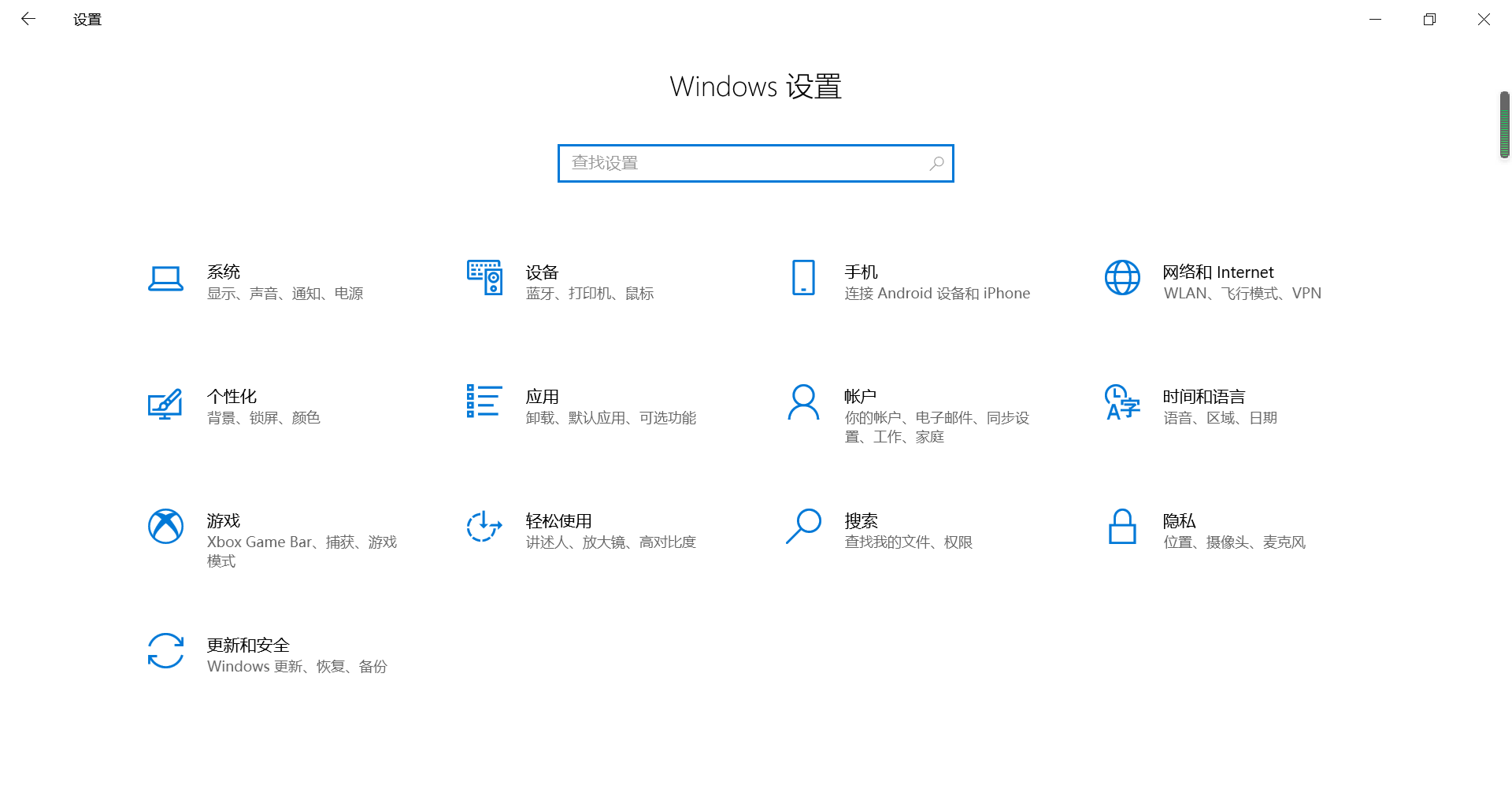Click the 轻松使用 title

(x=558, y=520)
